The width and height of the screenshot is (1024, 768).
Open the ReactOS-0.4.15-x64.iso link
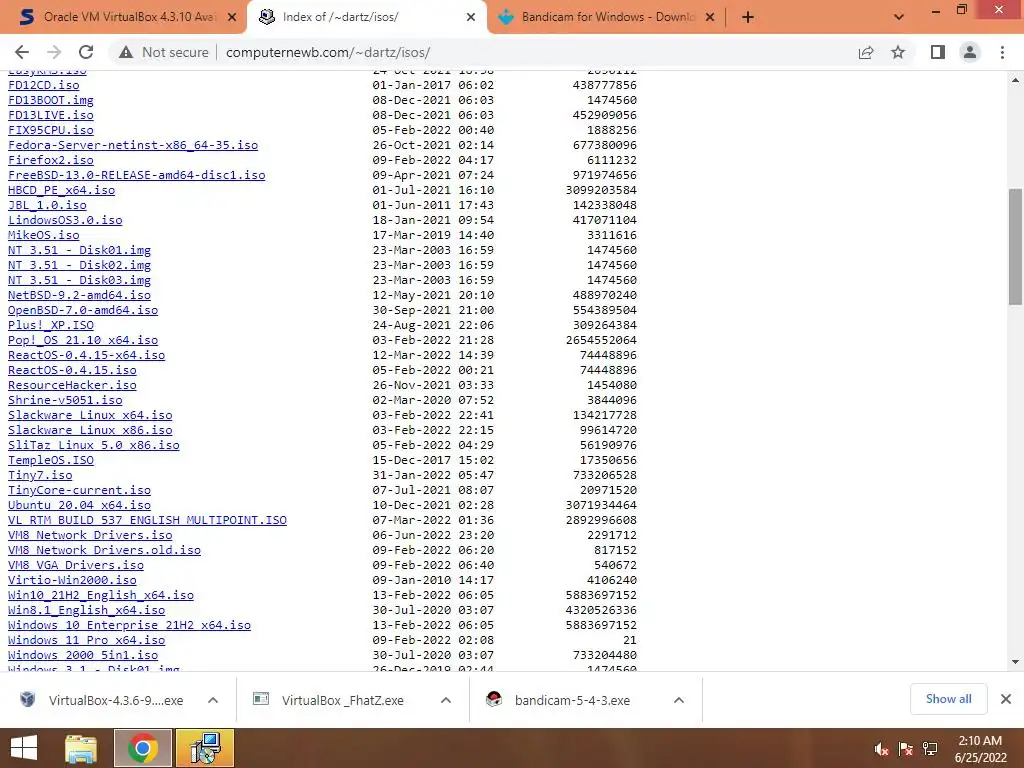[87, 355]
